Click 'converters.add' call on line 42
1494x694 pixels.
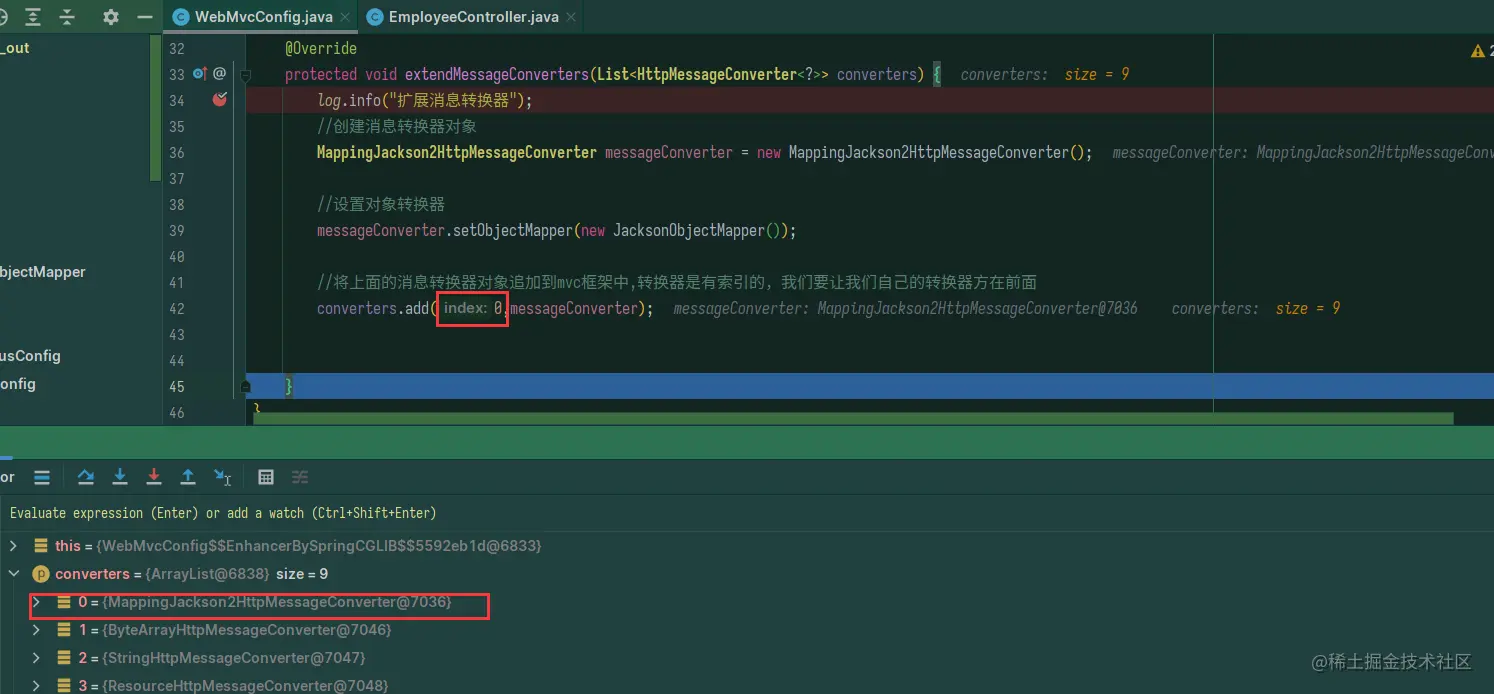pyautogui.click(x=373, y=308)
